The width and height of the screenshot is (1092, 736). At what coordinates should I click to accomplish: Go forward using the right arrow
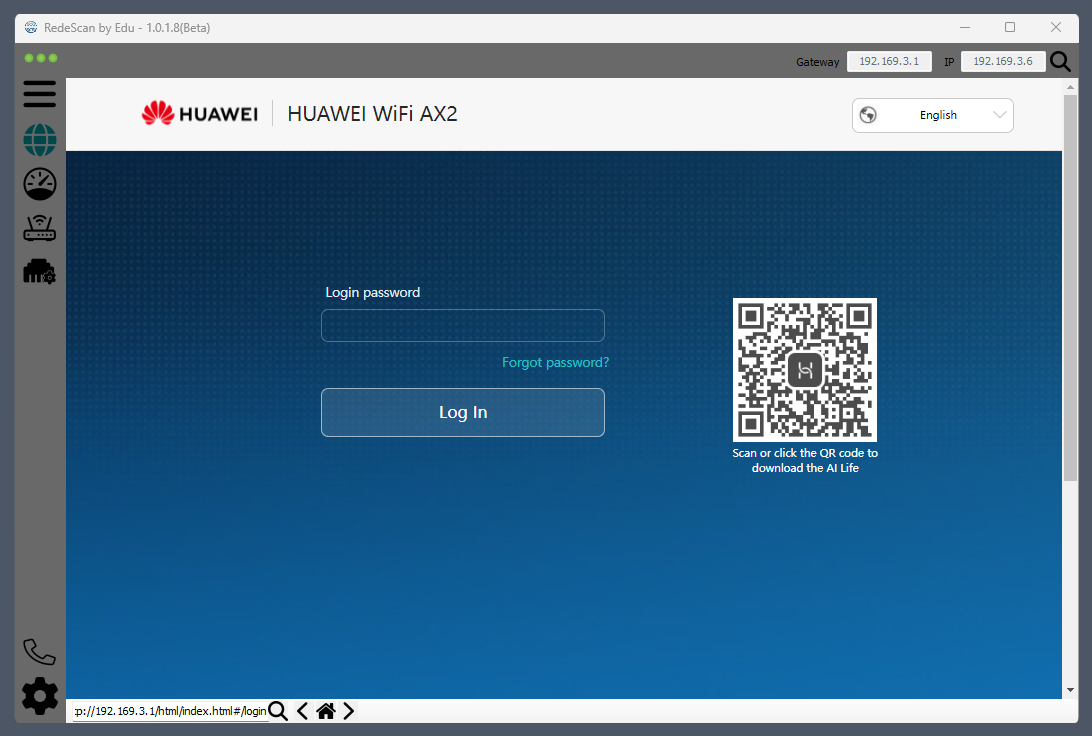[x=348, y=711]
